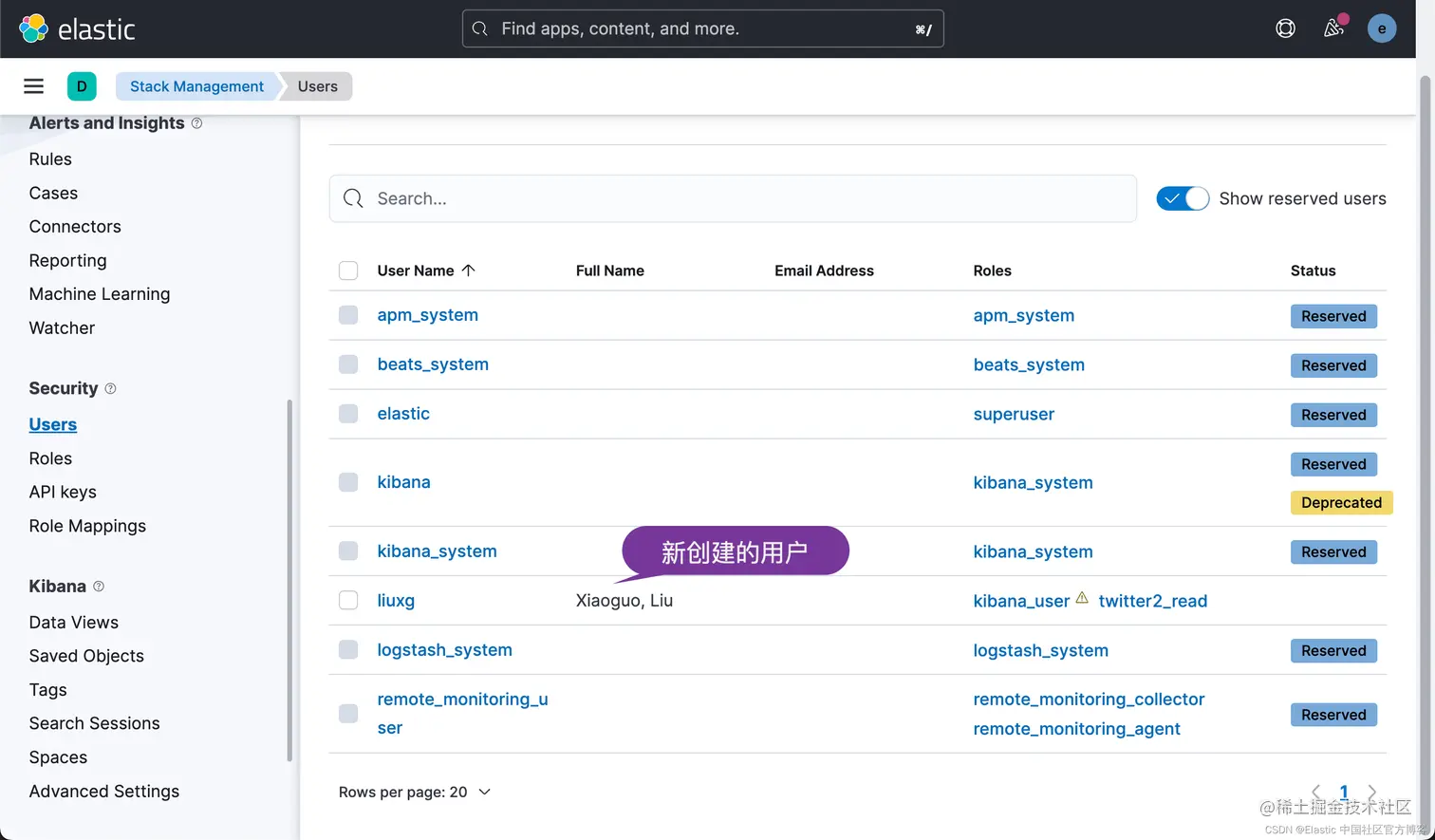Viewport: 1435px width, 840px height.
Task: Click the apm_system row checkbox
Action: (x=348, y=315)
